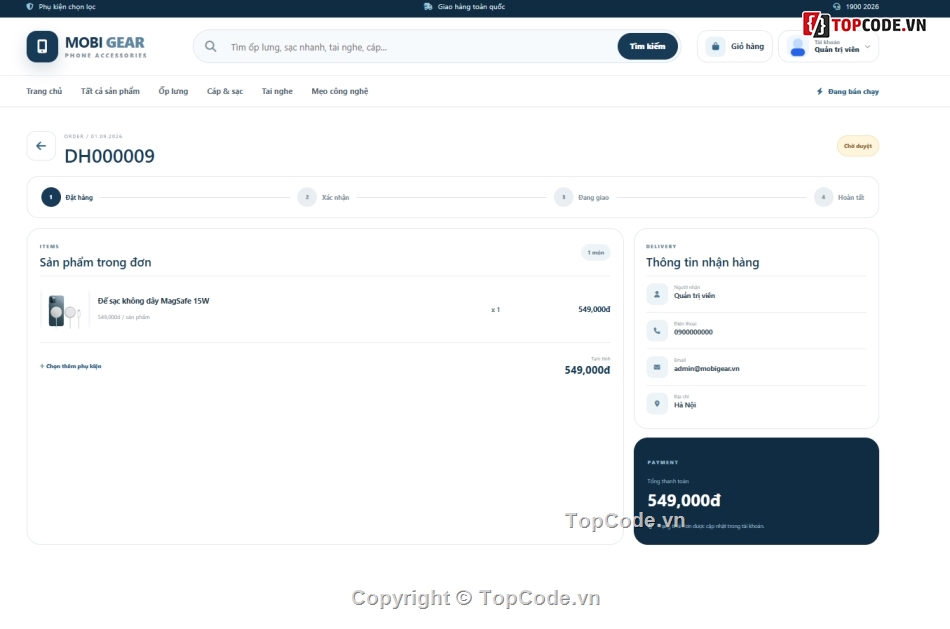
Task: Open Mẹo công nghệ menu item
Action: tap(340, 92)
